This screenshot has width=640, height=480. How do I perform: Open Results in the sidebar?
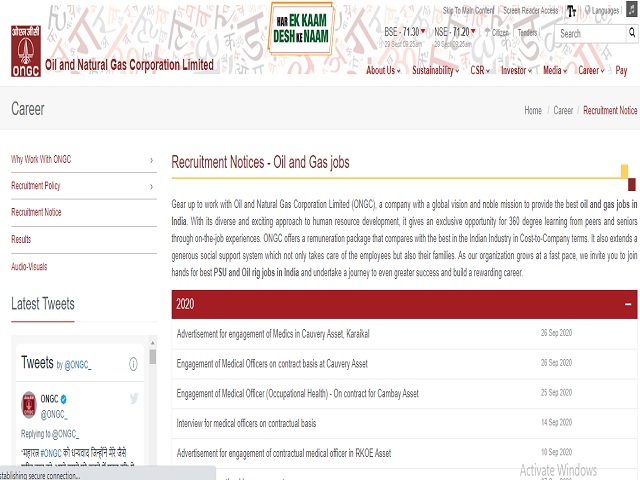pos(21,239)
